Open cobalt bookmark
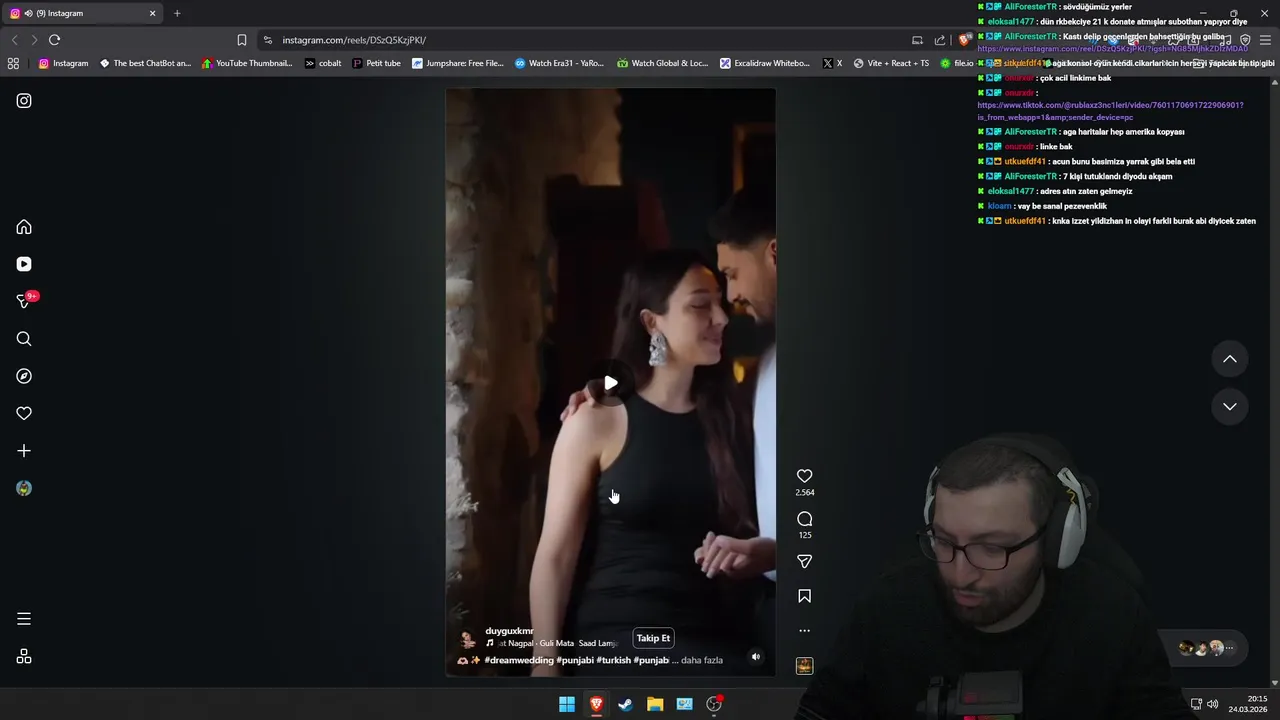 click(x=323, y=63)
